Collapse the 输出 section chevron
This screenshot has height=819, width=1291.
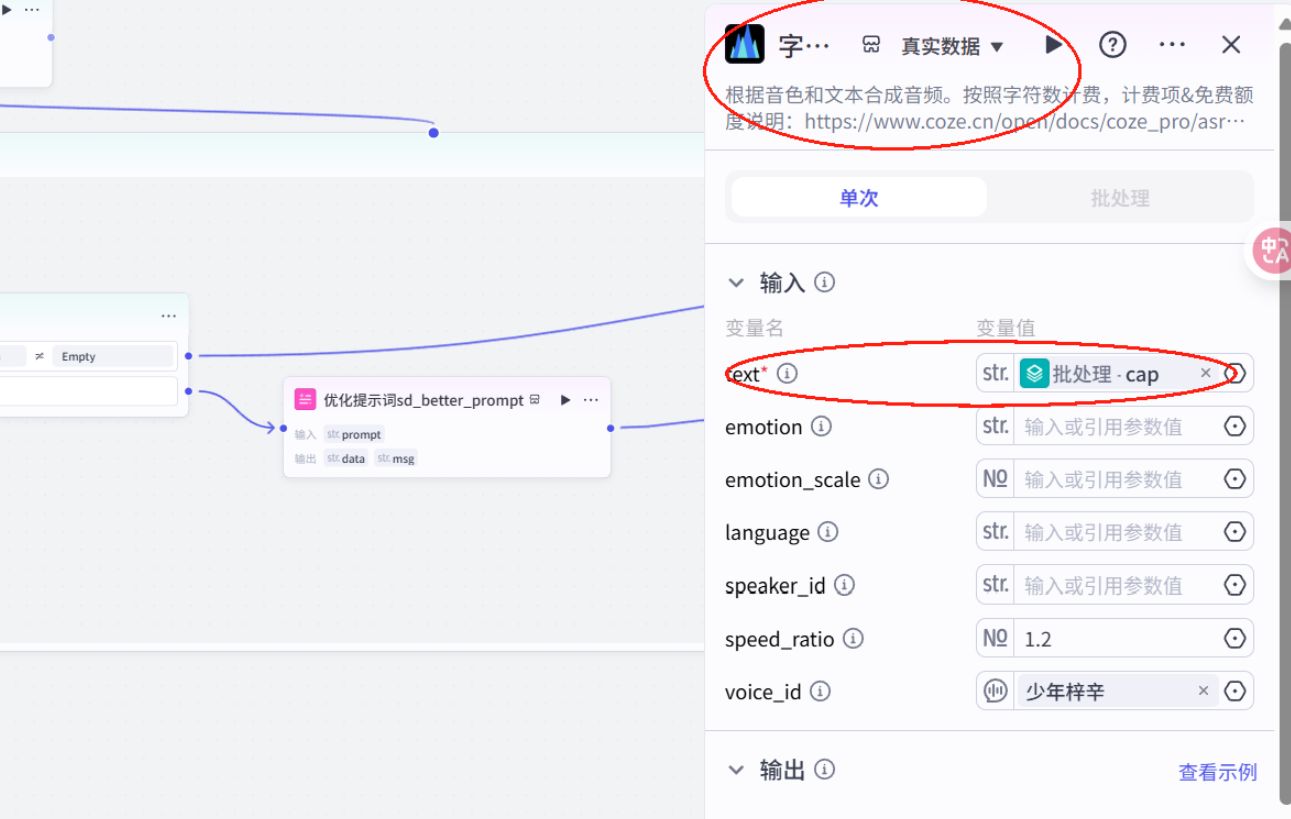[737, 769]
